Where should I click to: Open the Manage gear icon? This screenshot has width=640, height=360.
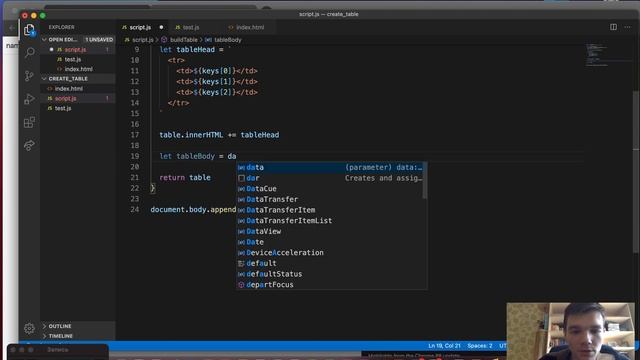(29, 328)
